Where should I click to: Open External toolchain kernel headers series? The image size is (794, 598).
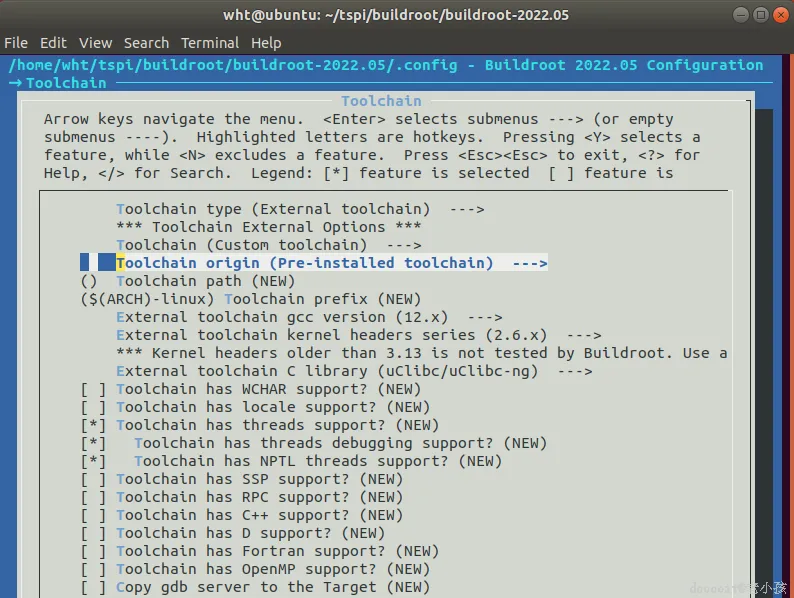pos(359,335)
